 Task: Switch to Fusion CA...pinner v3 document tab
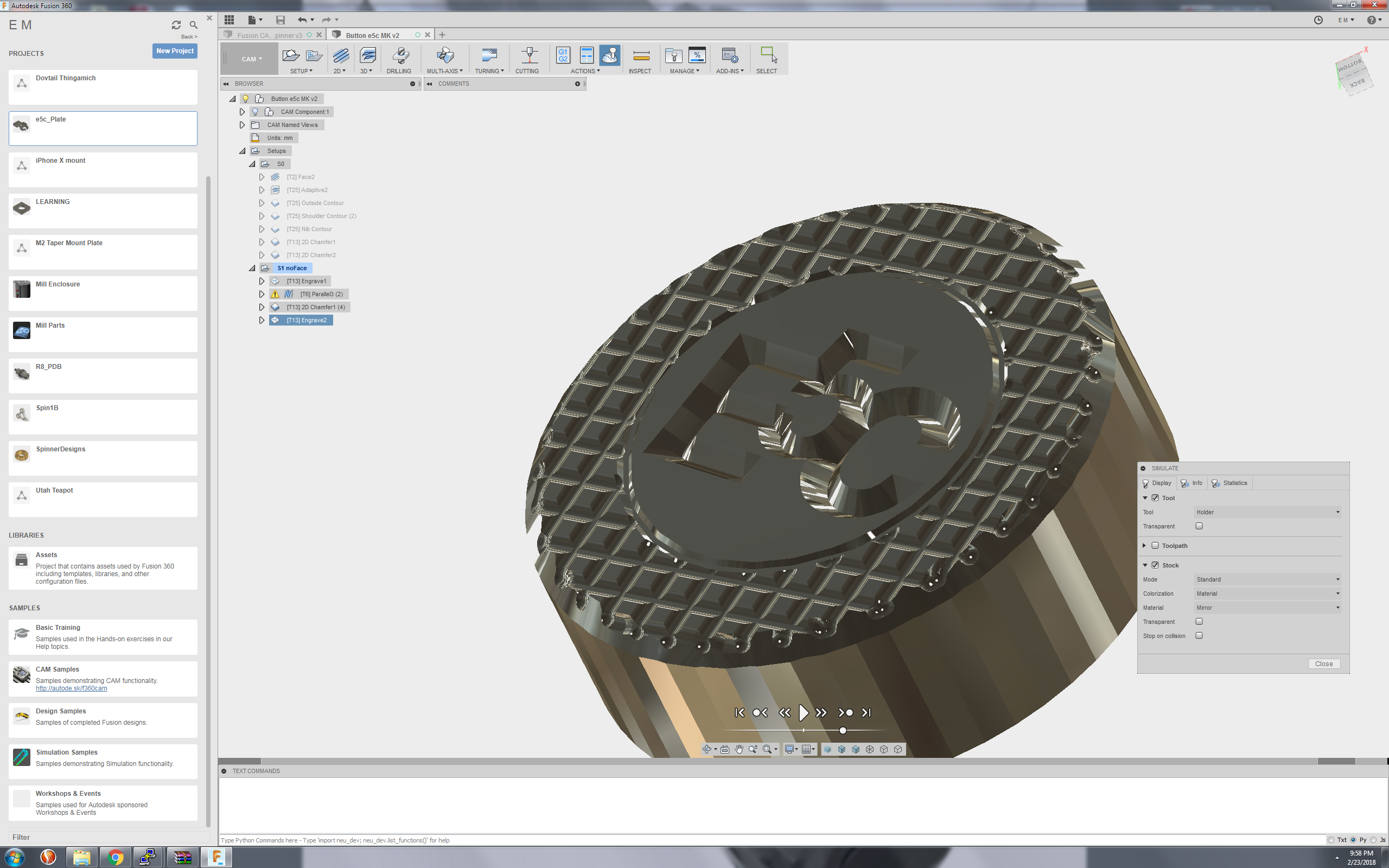[x=269, y=35]
